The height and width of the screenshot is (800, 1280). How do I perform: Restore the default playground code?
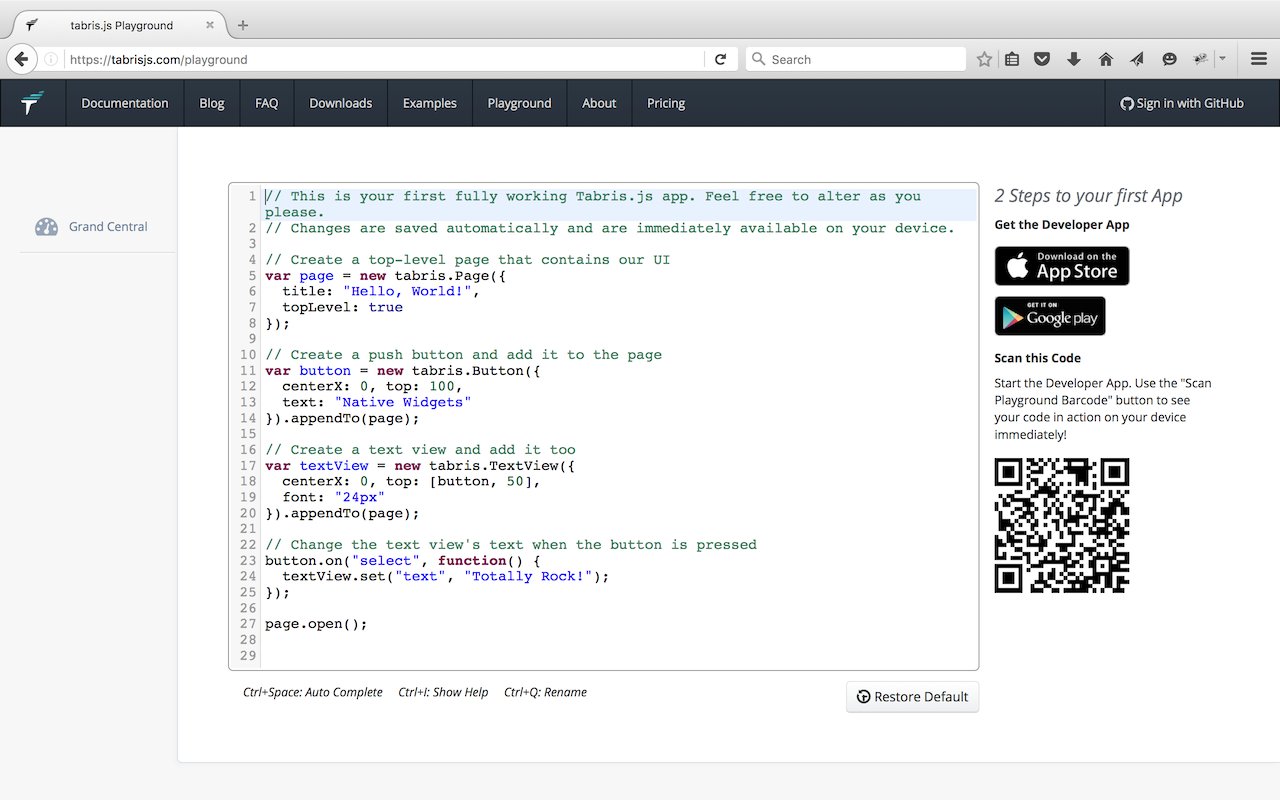[913, 697]
